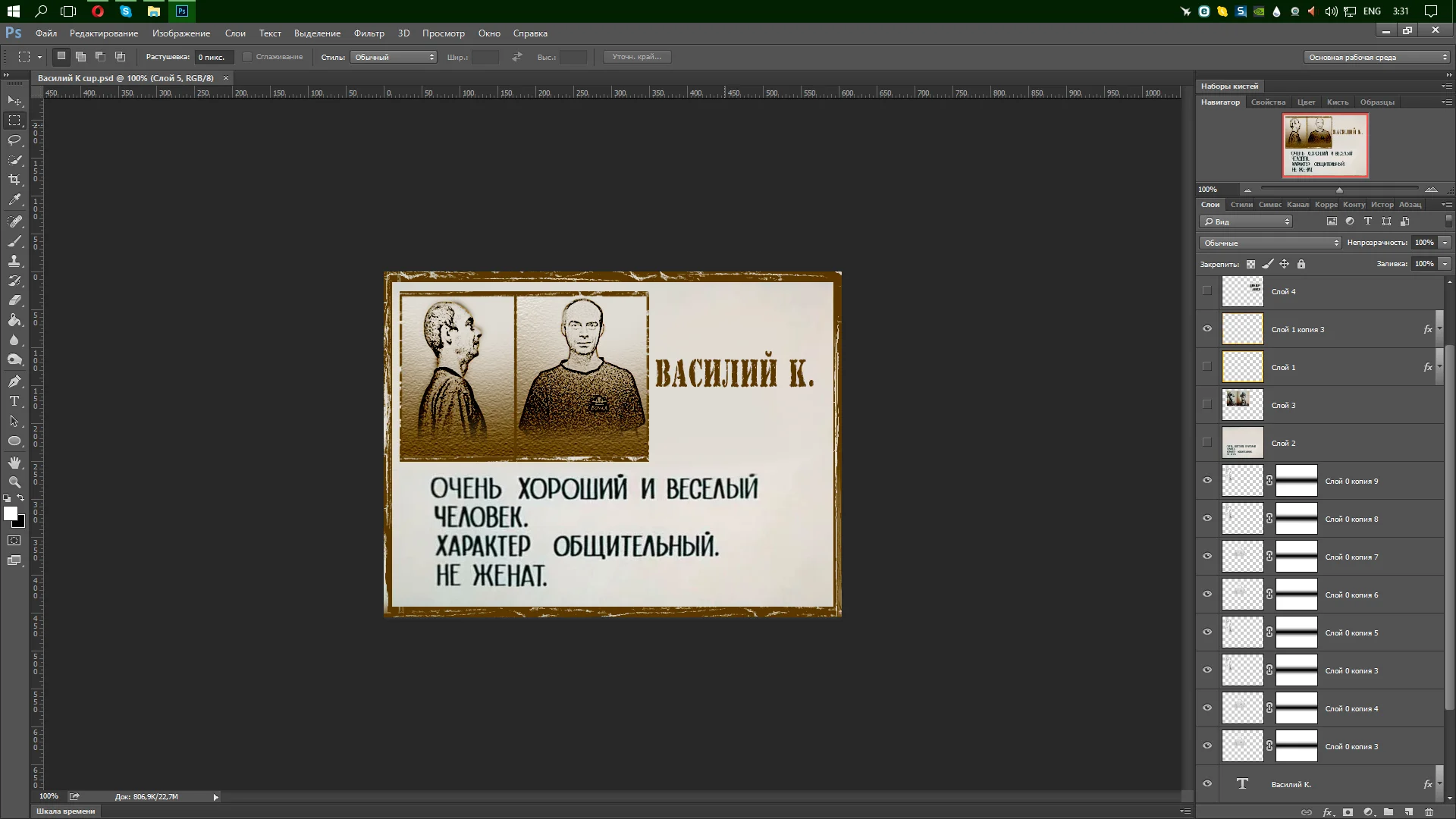This screenshot has width=1456, height=819.
Task: Select the Crop tool
Action: tap(14, 180)
